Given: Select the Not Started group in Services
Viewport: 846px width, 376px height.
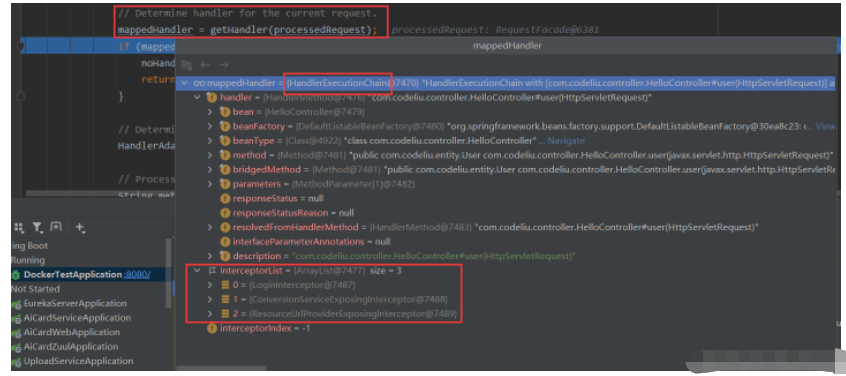Looking at the screenshot, I should click(x=36, y=289).
